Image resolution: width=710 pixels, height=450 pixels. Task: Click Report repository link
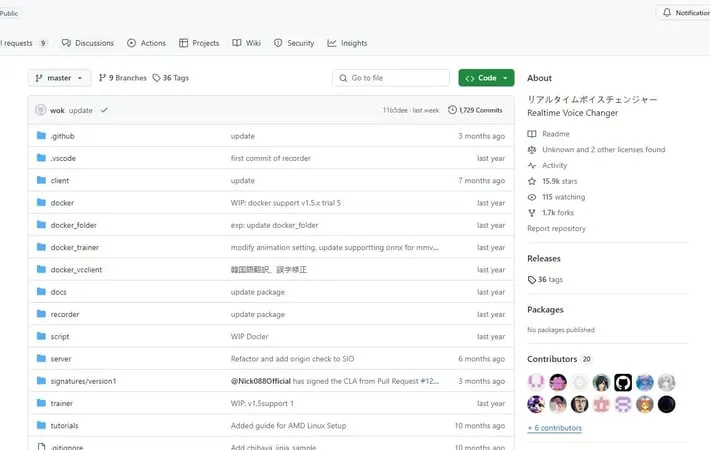click(x=556, y=229)
